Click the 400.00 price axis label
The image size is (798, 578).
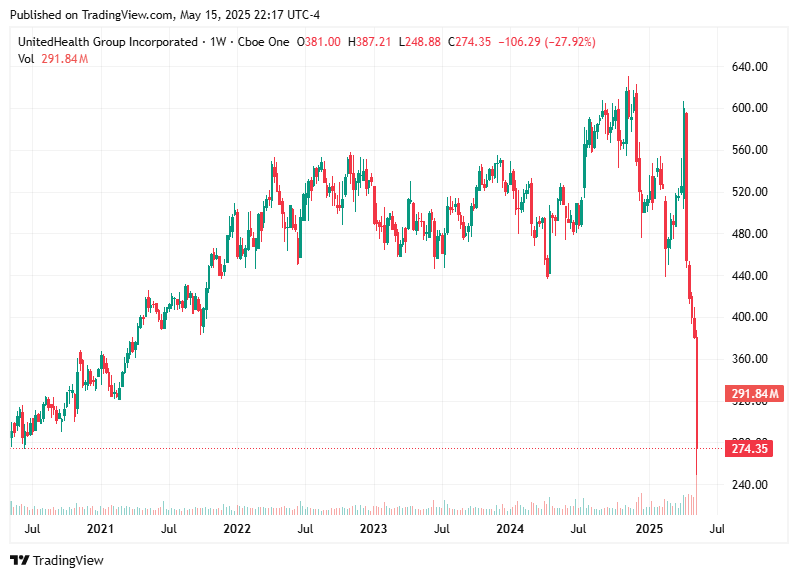(x=750, y=317)
